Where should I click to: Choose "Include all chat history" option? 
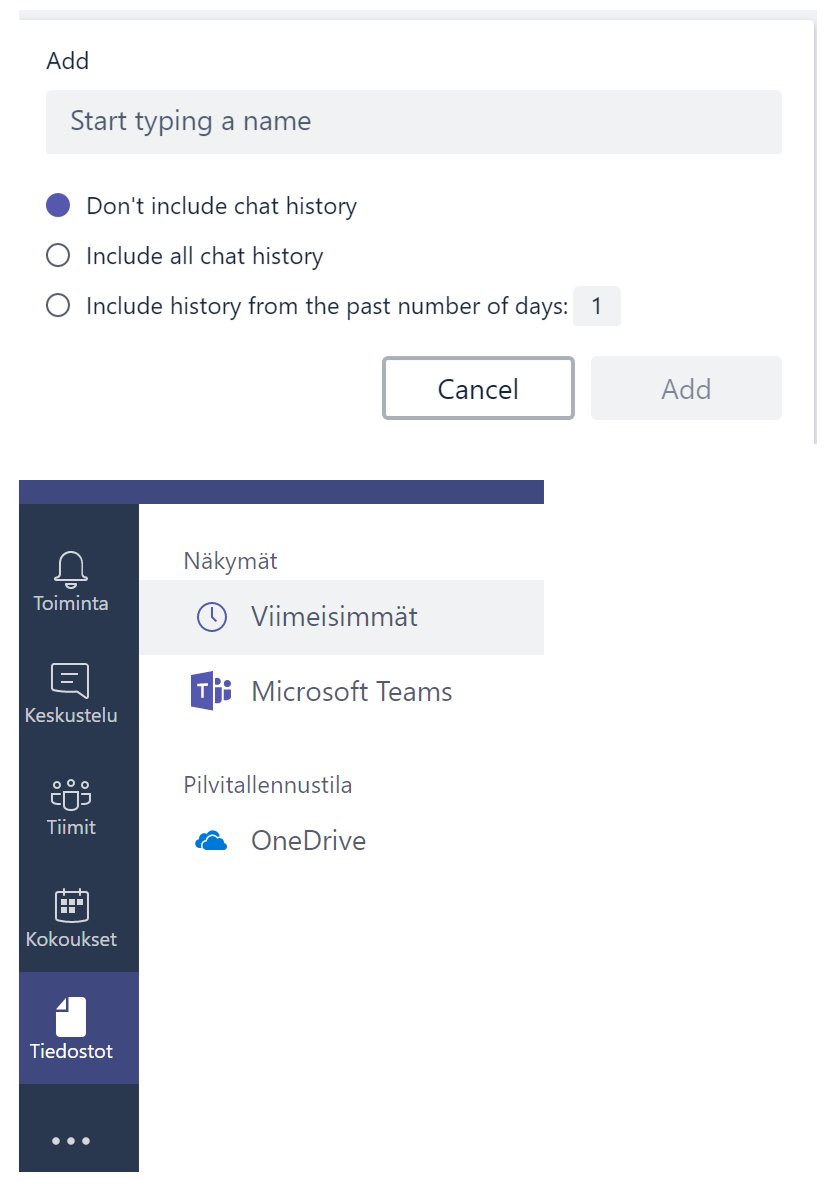pyautogui.click(x=58, y=256)
